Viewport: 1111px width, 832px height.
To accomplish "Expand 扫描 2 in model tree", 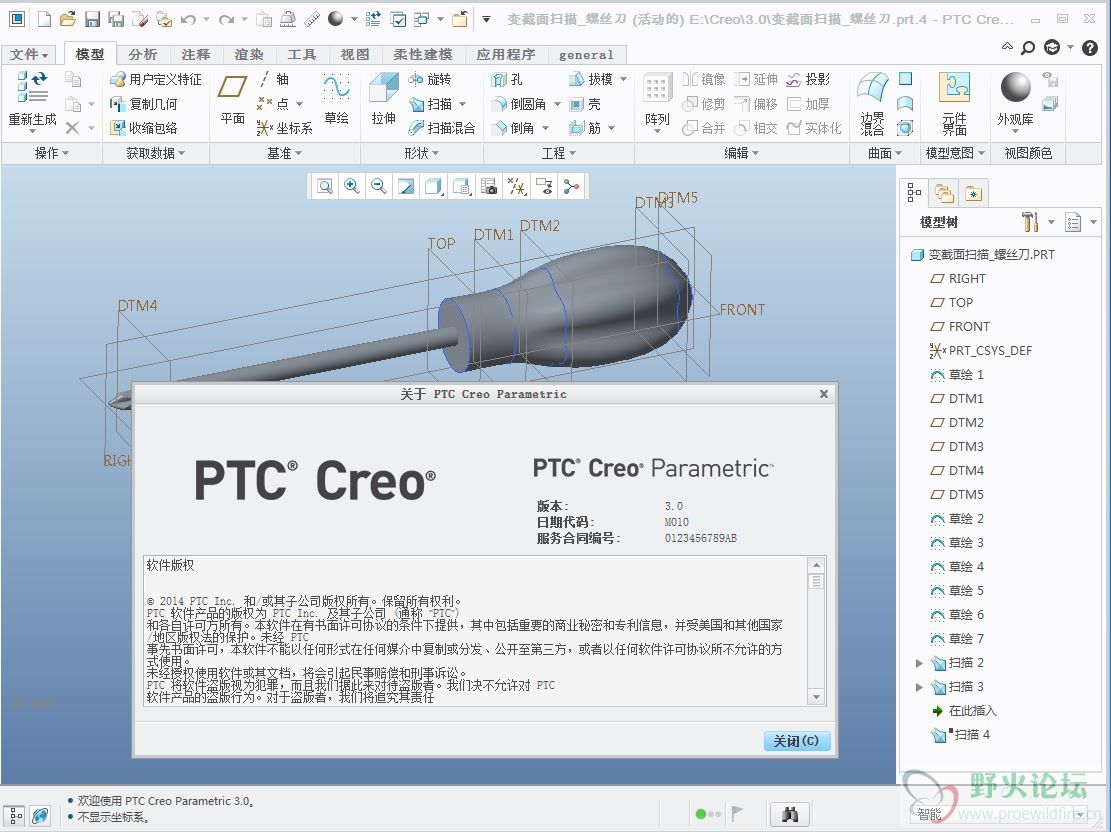I will pos(919,663).
